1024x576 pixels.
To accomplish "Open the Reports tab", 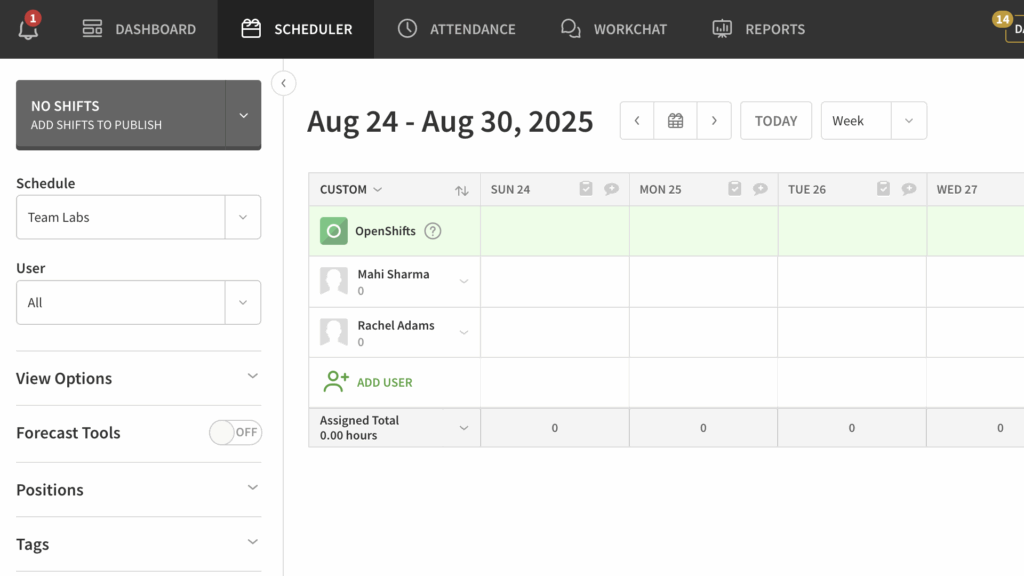I will tap(758, 29).
